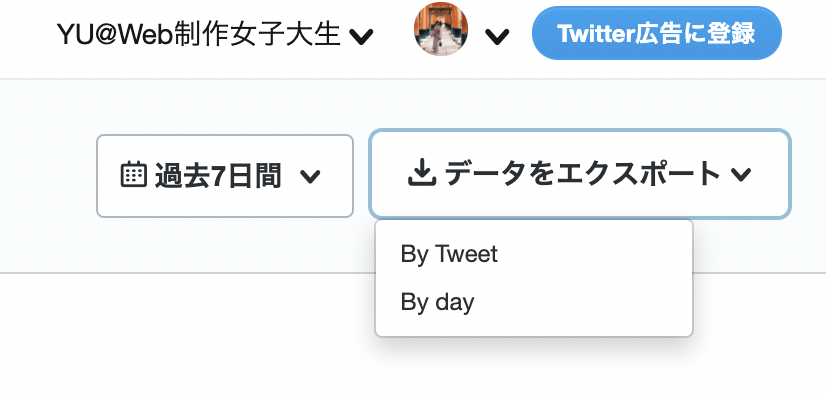This screenshot has width=826, height=398.
Task: Click the chevron icon inside 過去7日間 button
Action: [x=310, y=176]
